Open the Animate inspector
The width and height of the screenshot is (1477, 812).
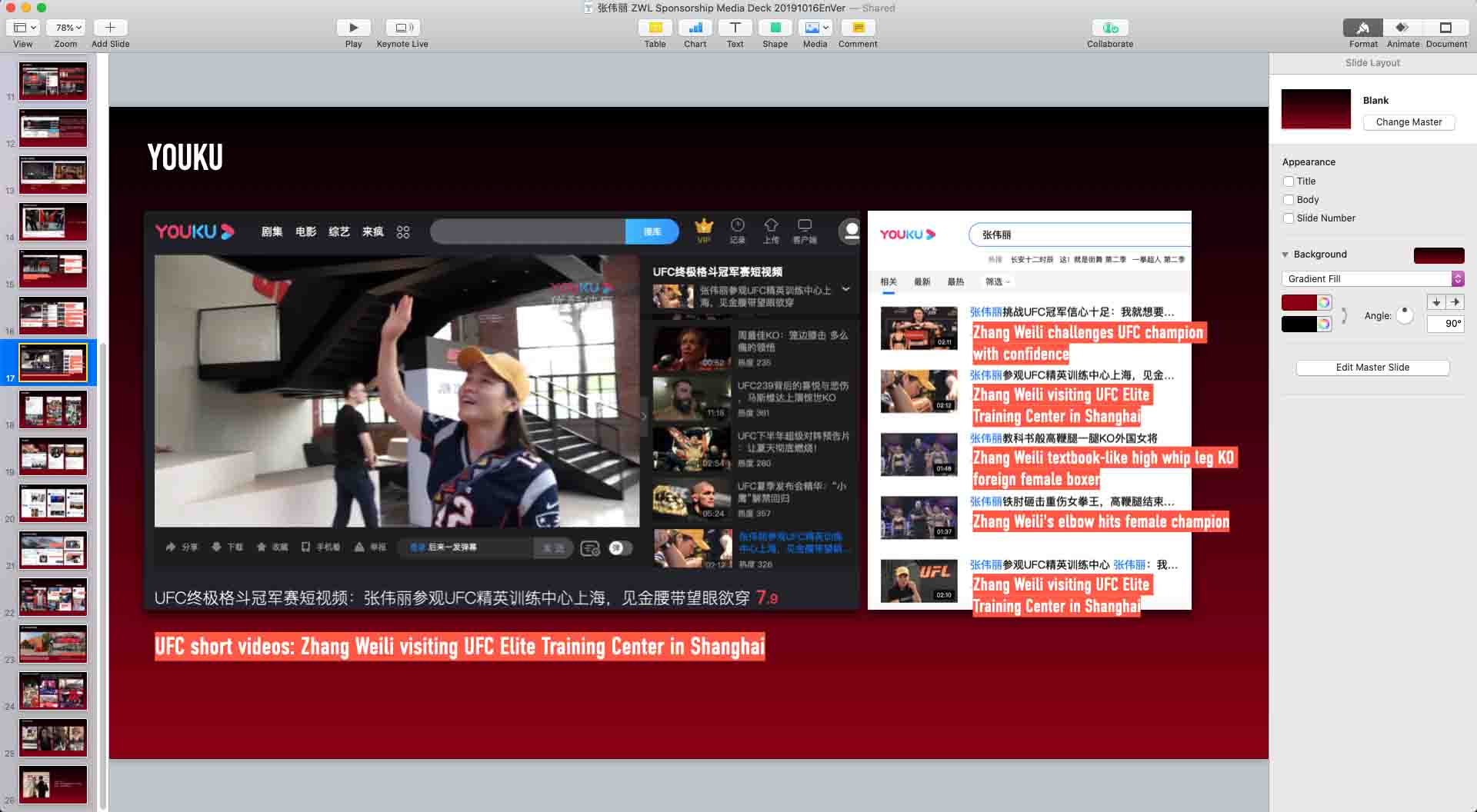1402,28
